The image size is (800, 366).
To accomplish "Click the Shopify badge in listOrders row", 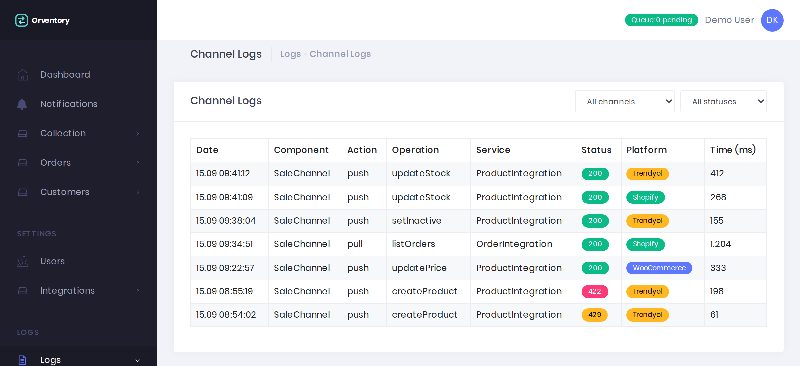I will pyautogui.click(x=645, y=245).
